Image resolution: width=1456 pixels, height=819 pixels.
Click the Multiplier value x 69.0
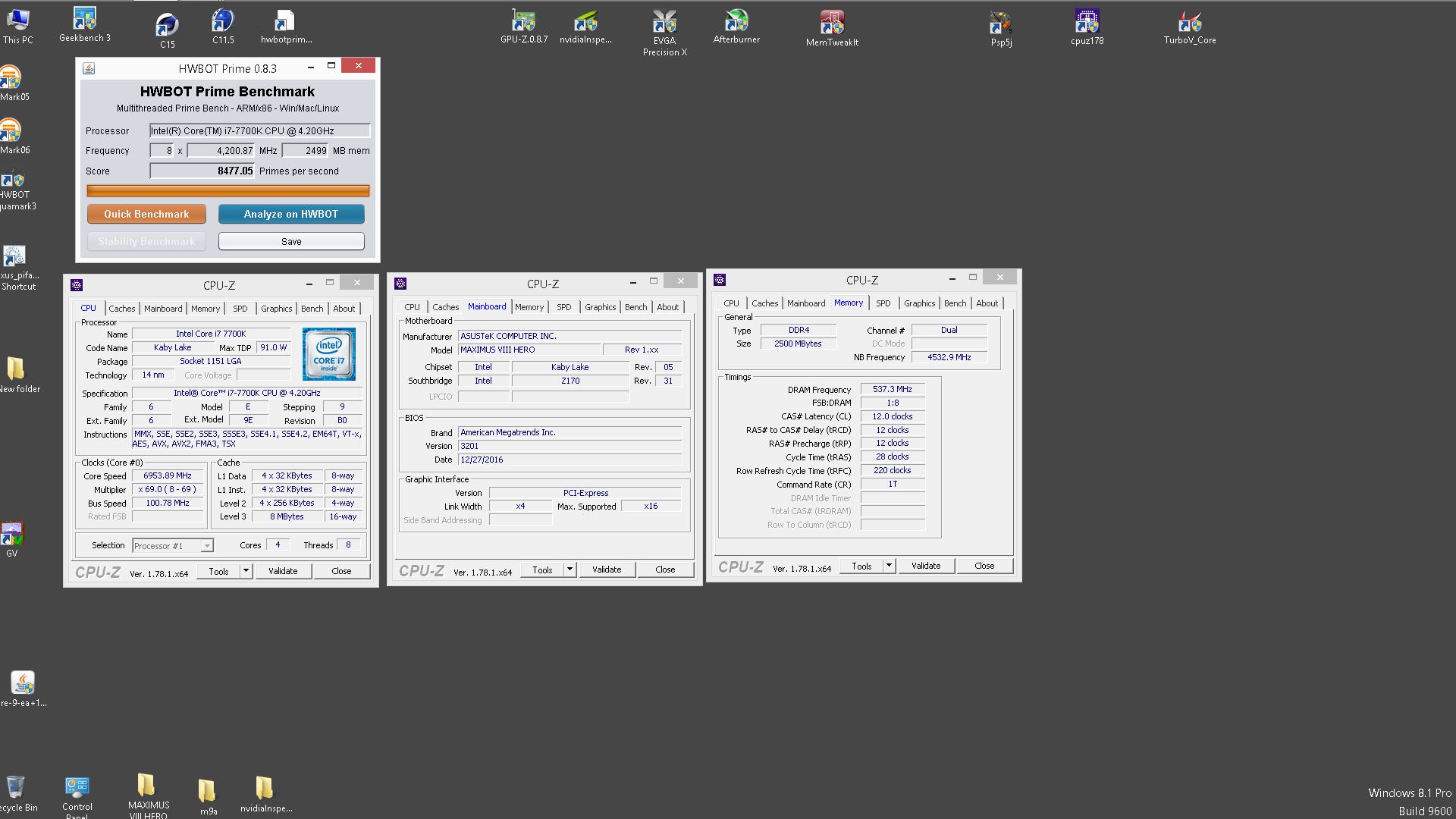point(168,489)
